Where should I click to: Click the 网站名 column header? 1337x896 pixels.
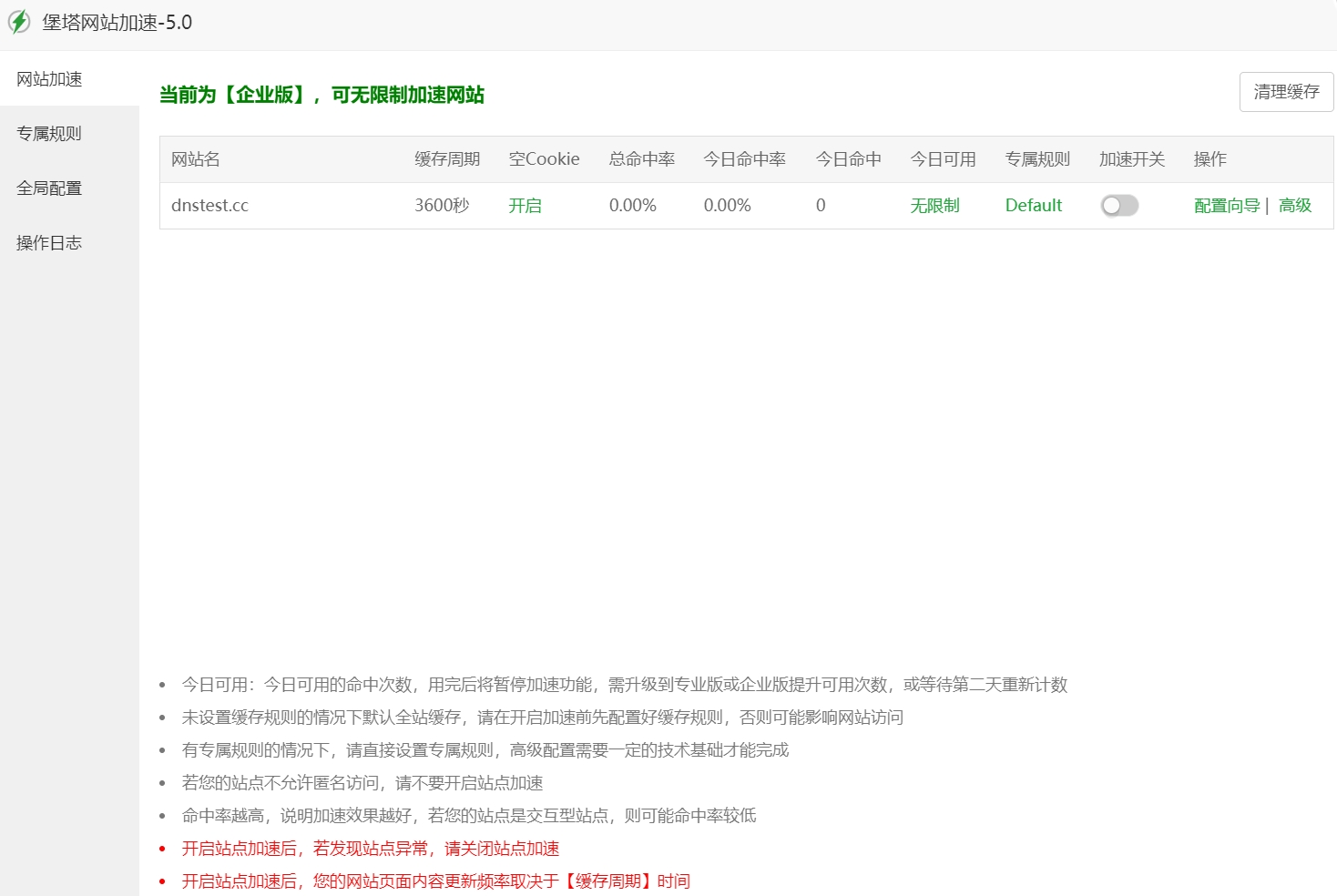194,158
